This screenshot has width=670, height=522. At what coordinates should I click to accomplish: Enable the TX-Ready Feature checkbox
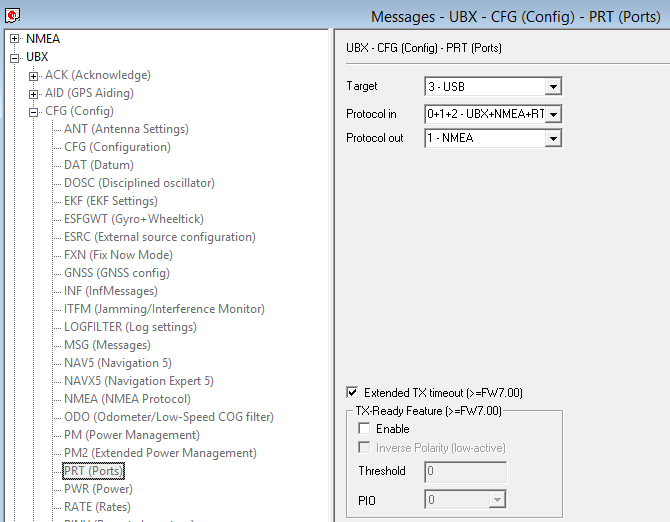point(364,429)
